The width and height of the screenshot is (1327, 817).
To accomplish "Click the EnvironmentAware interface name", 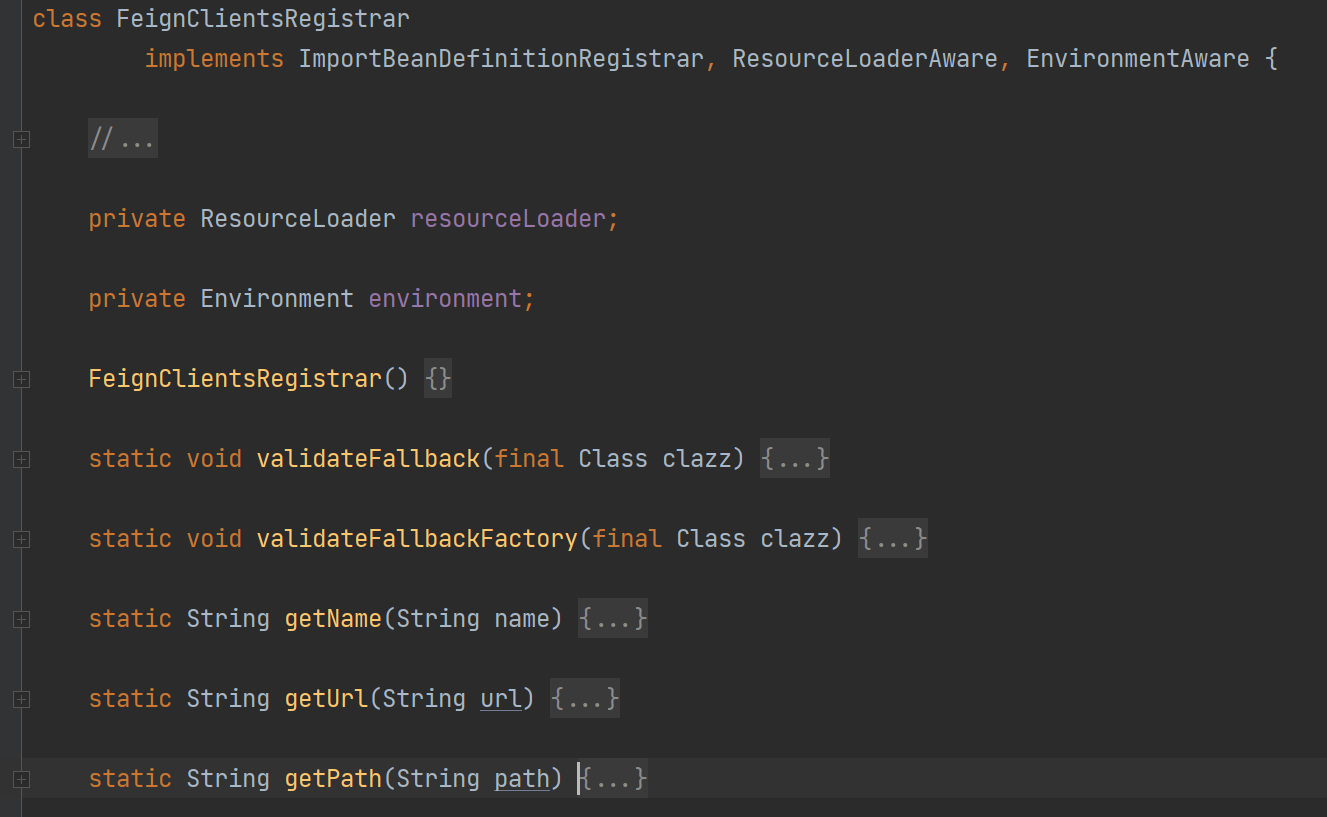I will [x=1137, y=59].
